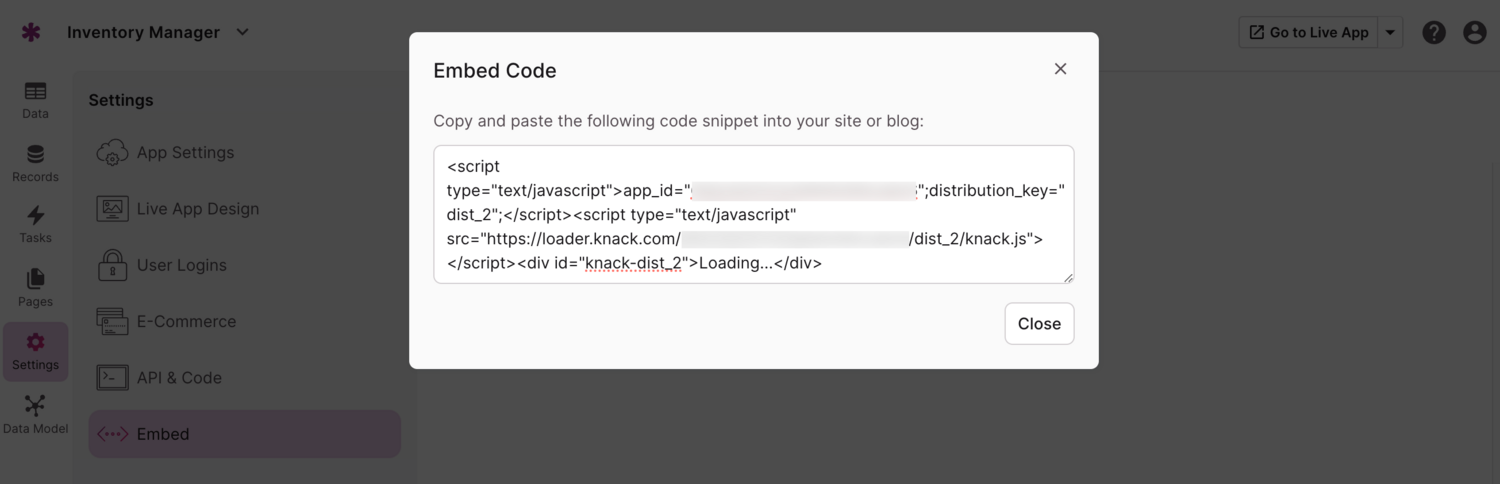Click inside the embed code text area

point(753,214)
